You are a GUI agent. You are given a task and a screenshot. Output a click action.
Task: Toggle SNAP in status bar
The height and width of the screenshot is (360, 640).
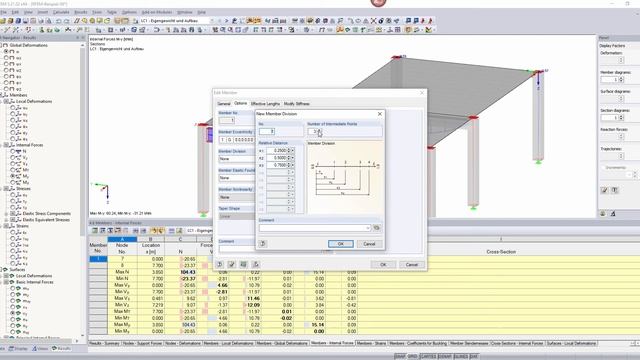tap(400, 356)
